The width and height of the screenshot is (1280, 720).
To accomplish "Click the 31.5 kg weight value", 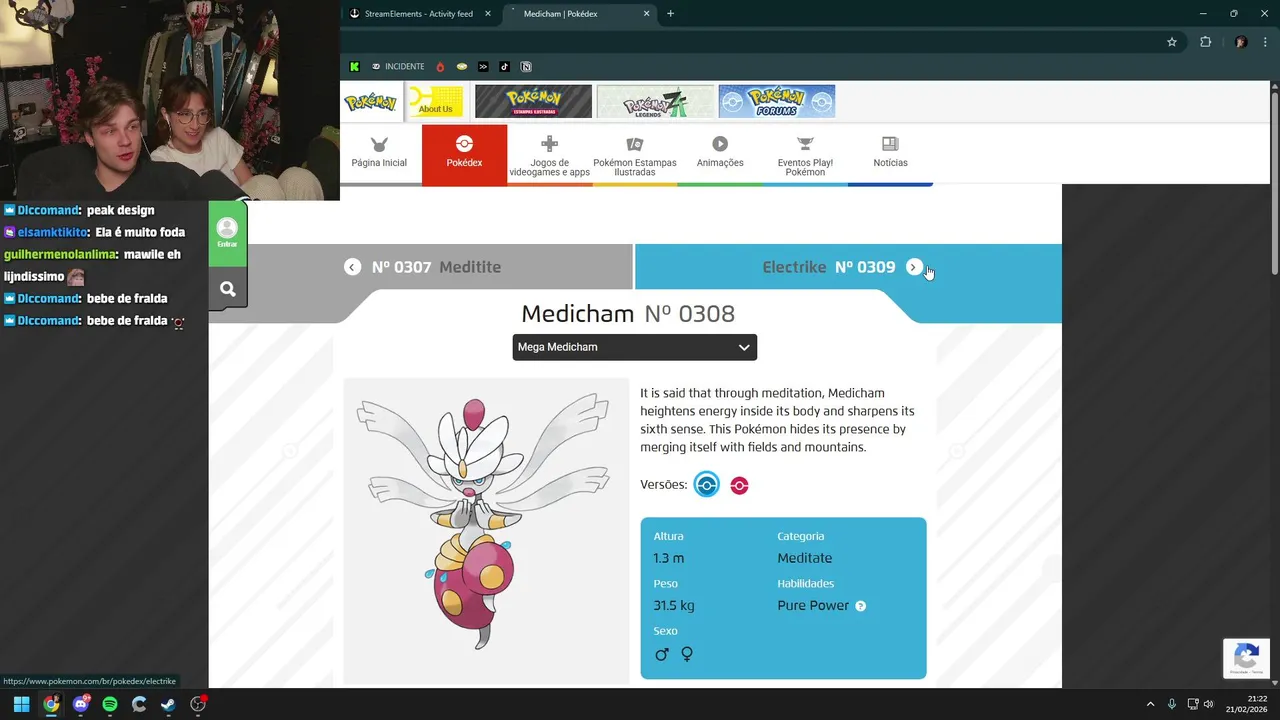I will [674, 606].
